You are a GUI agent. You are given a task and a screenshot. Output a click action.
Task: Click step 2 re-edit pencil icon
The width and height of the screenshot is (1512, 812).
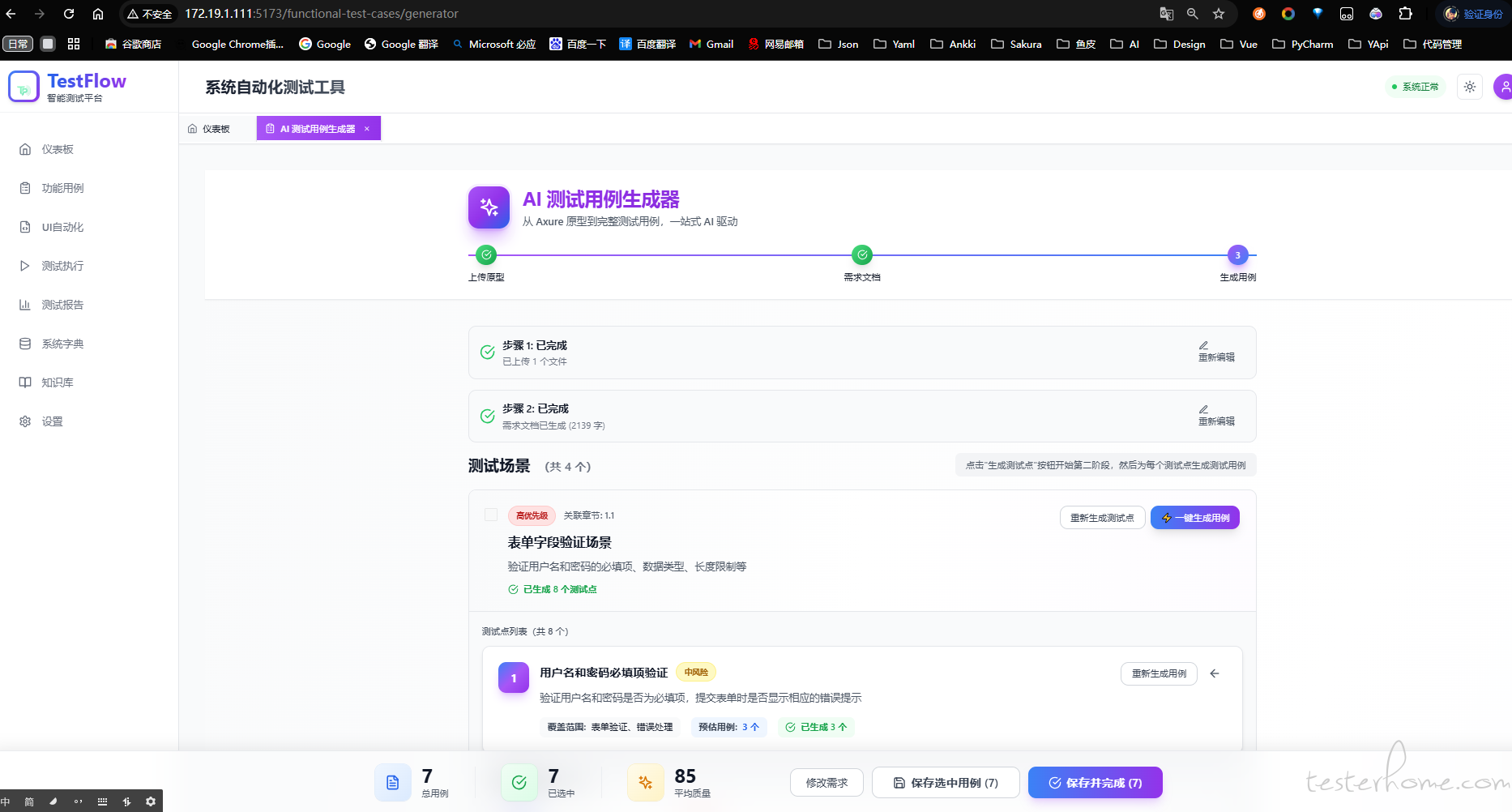[1204, 409]
